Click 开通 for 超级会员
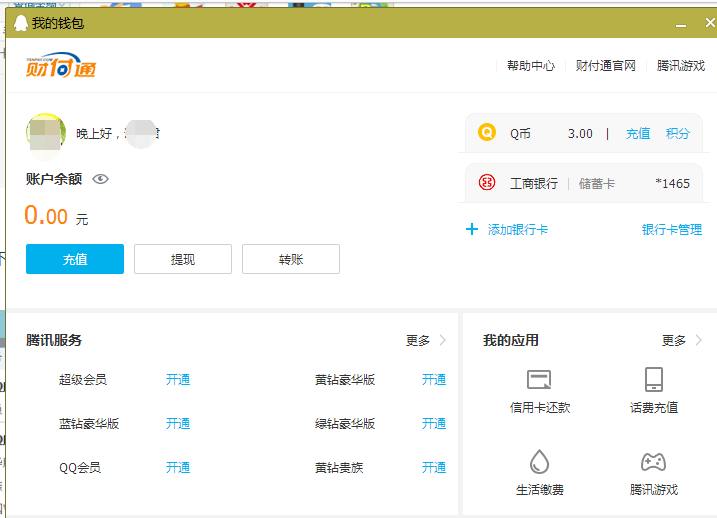This screenshot has width=717, height=518. tap(178, 379)
